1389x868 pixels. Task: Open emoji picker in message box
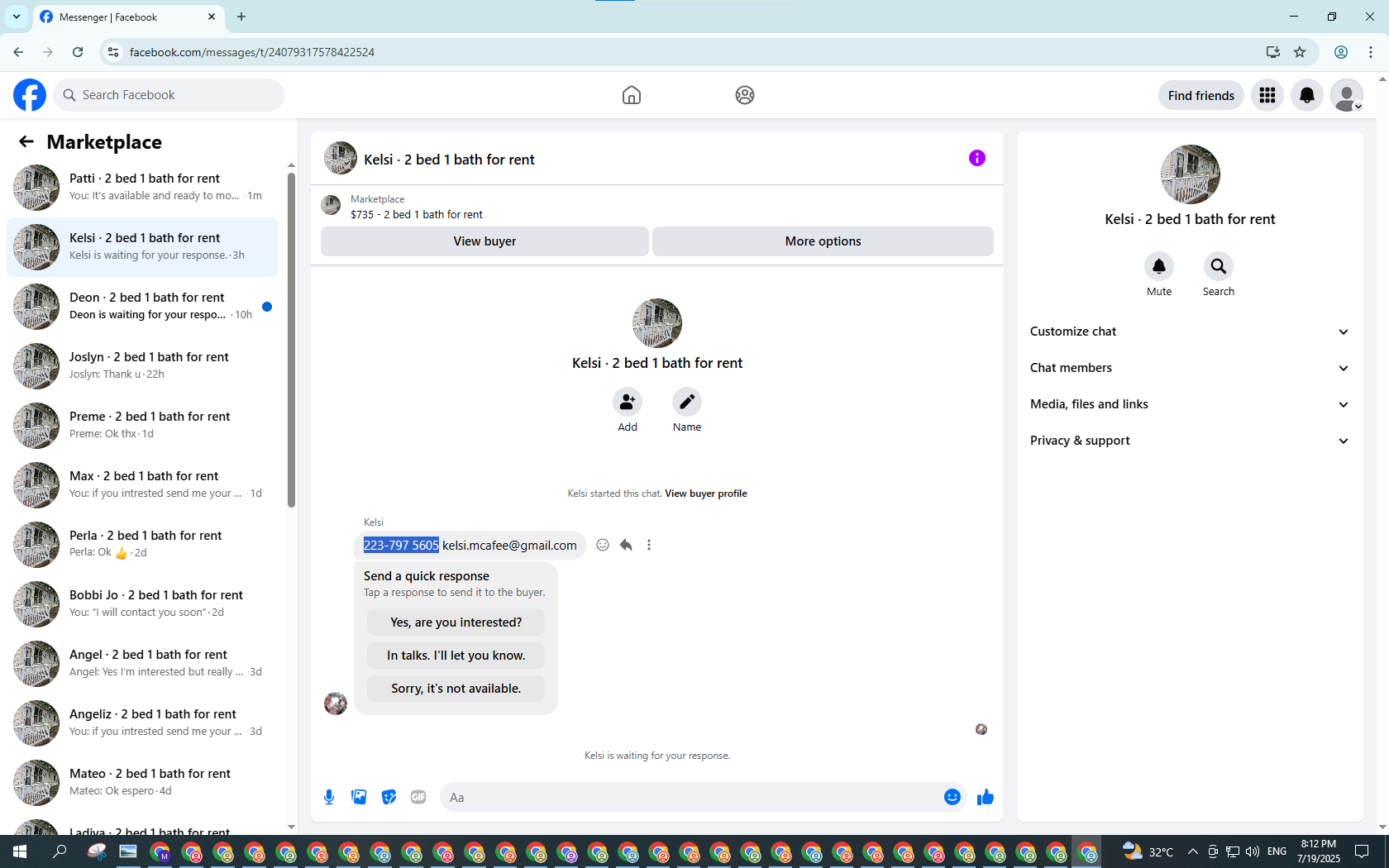click(952, 797)
